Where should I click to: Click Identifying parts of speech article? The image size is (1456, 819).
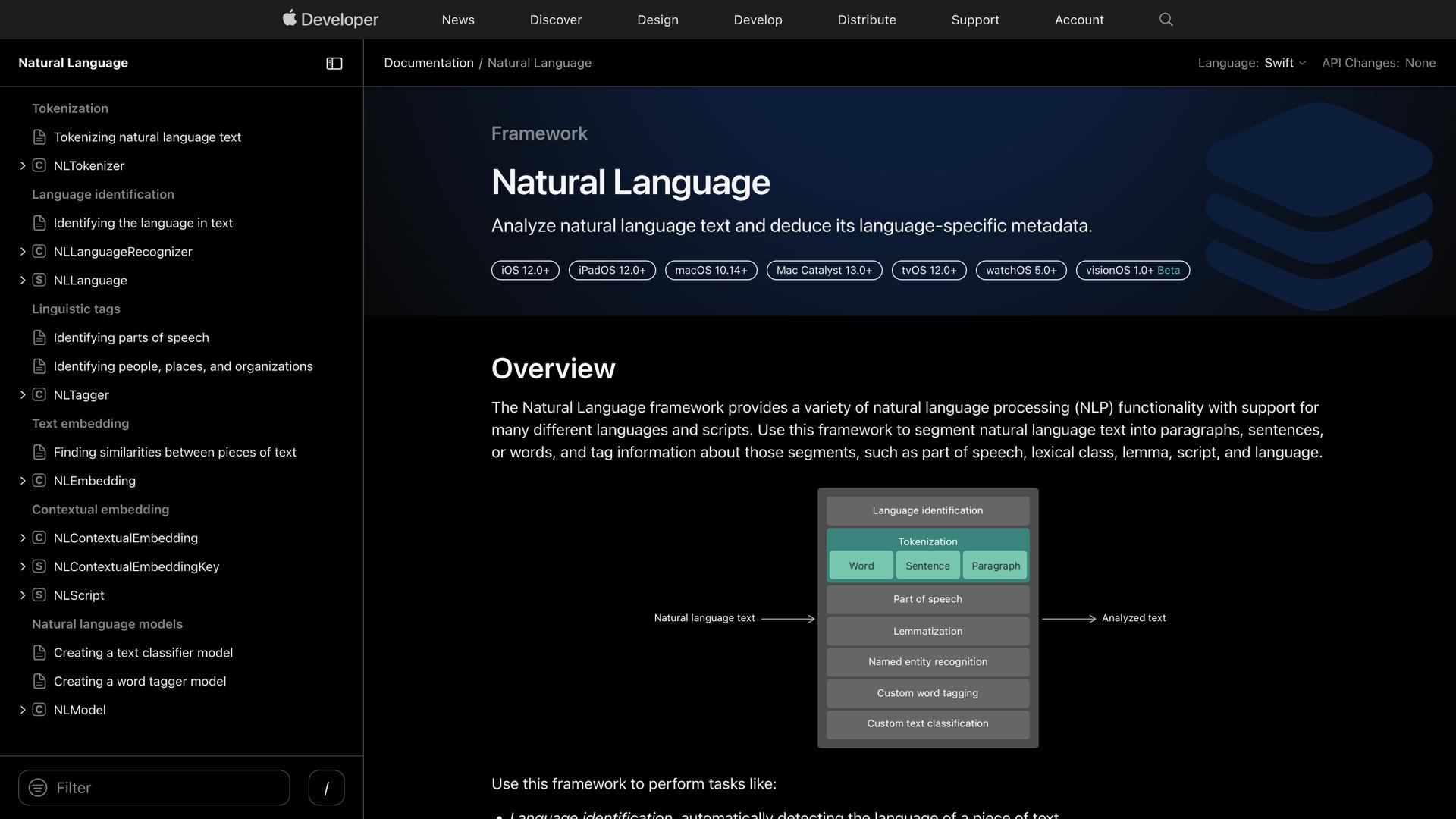130,337
